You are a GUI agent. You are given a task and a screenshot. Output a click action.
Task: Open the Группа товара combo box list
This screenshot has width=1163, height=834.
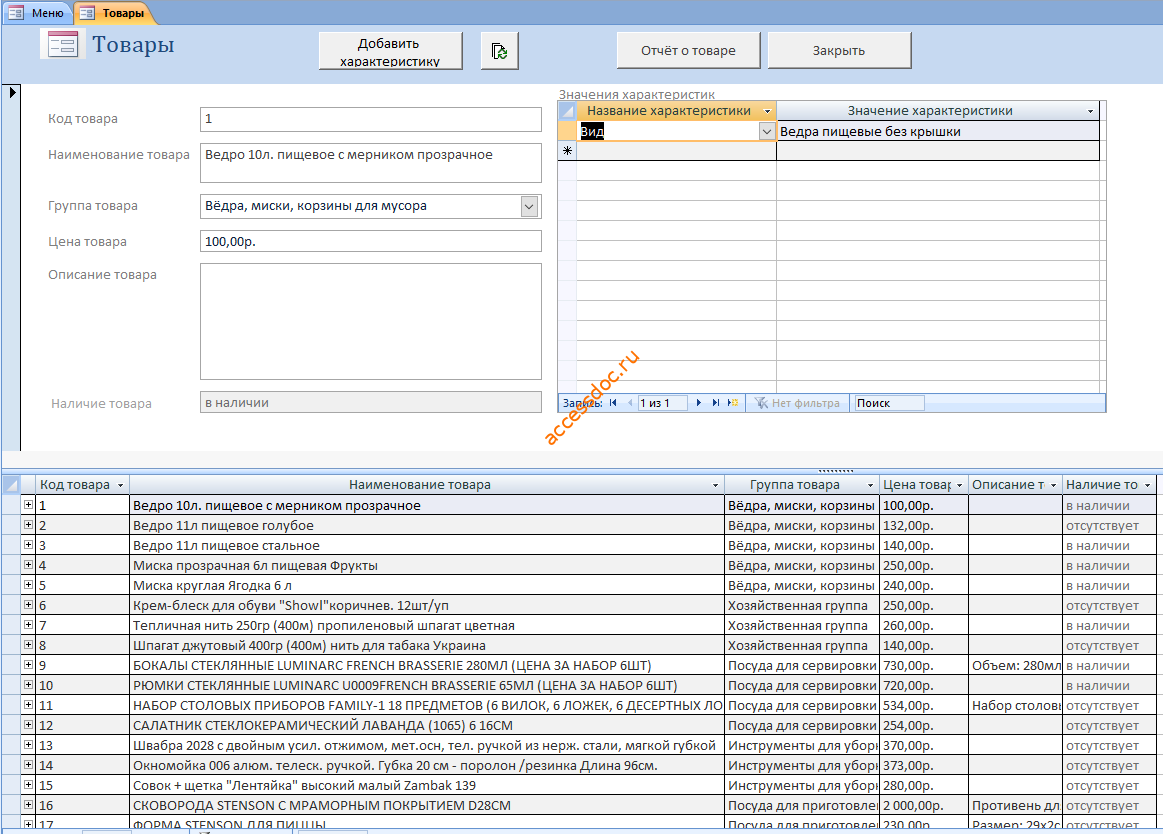pyautogui.click(x=529, y=206)
